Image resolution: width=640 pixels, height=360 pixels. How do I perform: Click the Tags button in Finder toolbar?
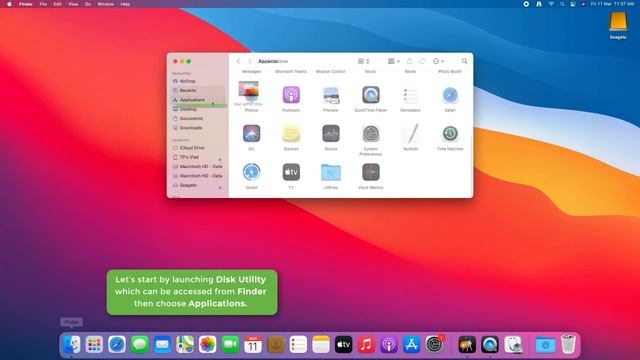tap(422, 61)
